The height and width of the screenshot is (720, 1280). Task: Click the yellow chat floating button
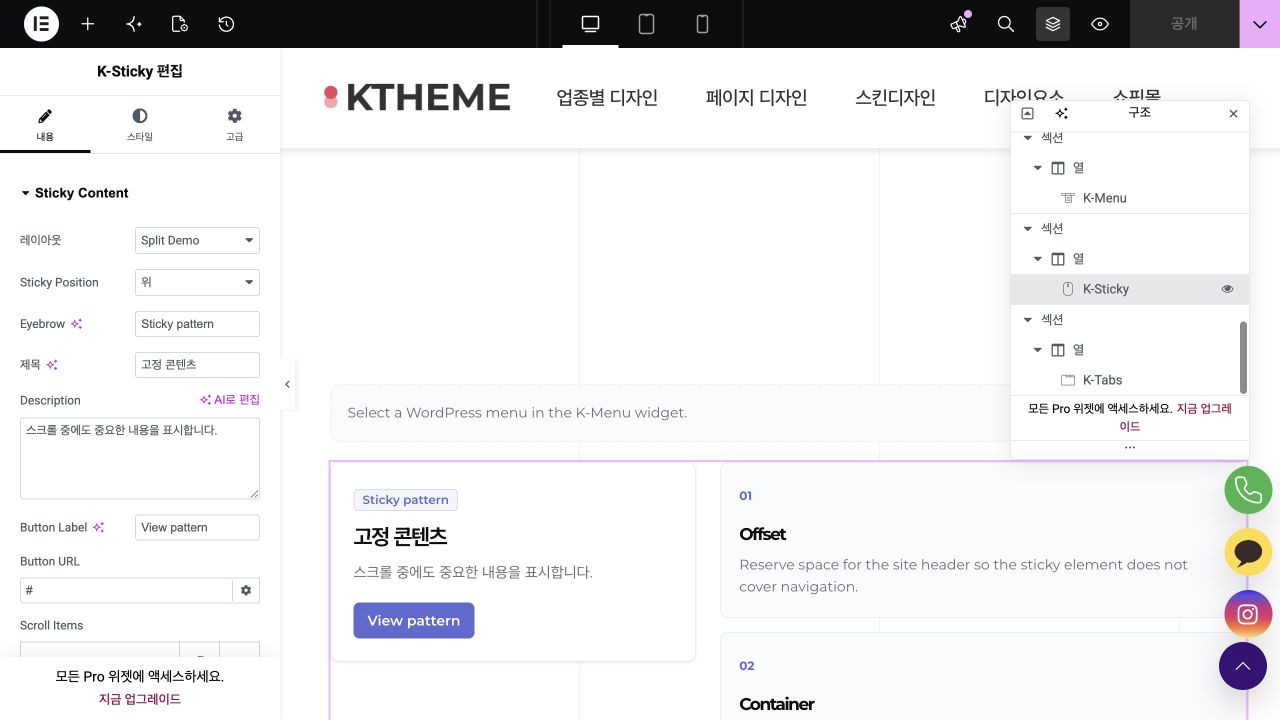[1248, 552]
